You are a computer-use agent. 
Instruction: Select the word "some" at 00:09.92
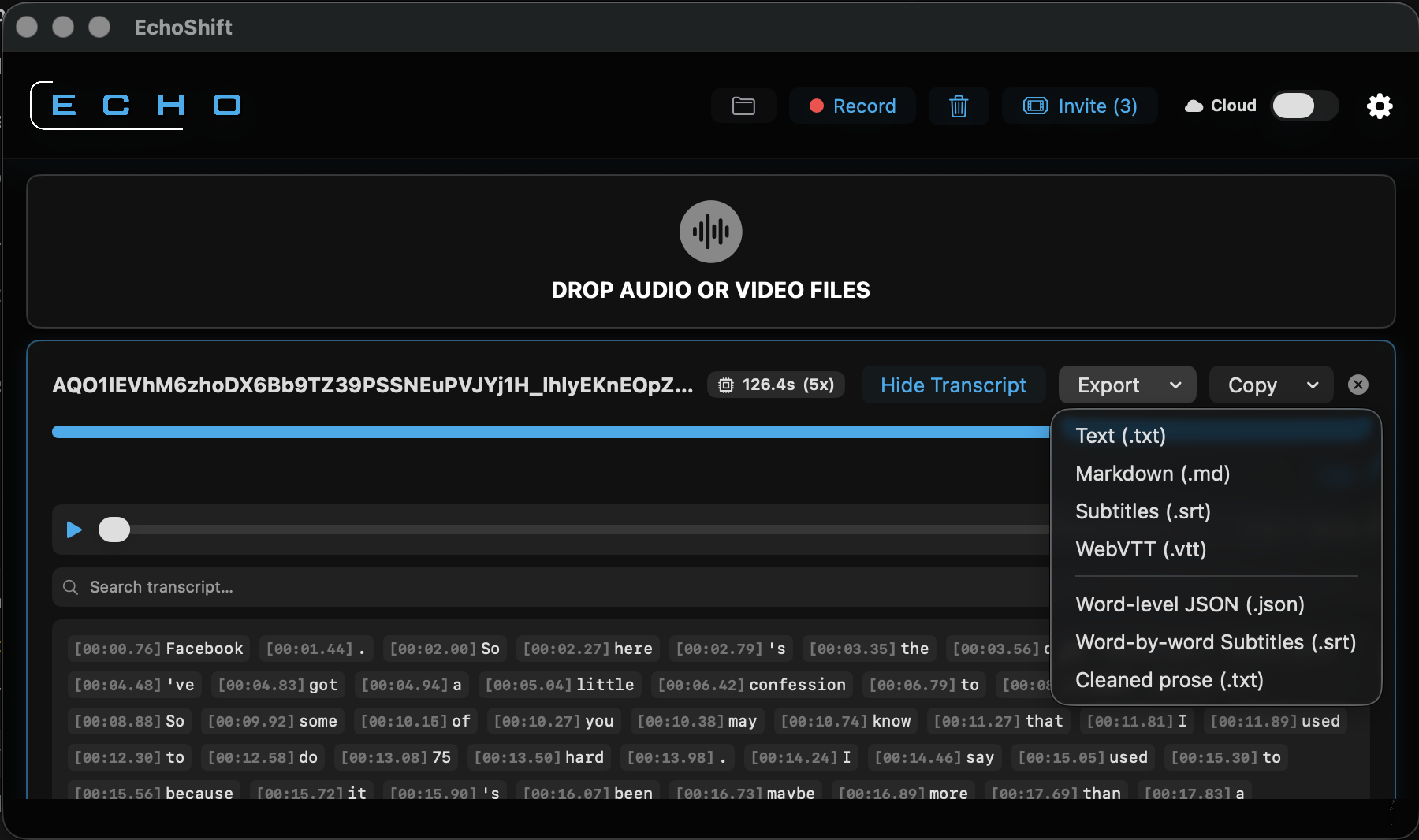[272, 721]
